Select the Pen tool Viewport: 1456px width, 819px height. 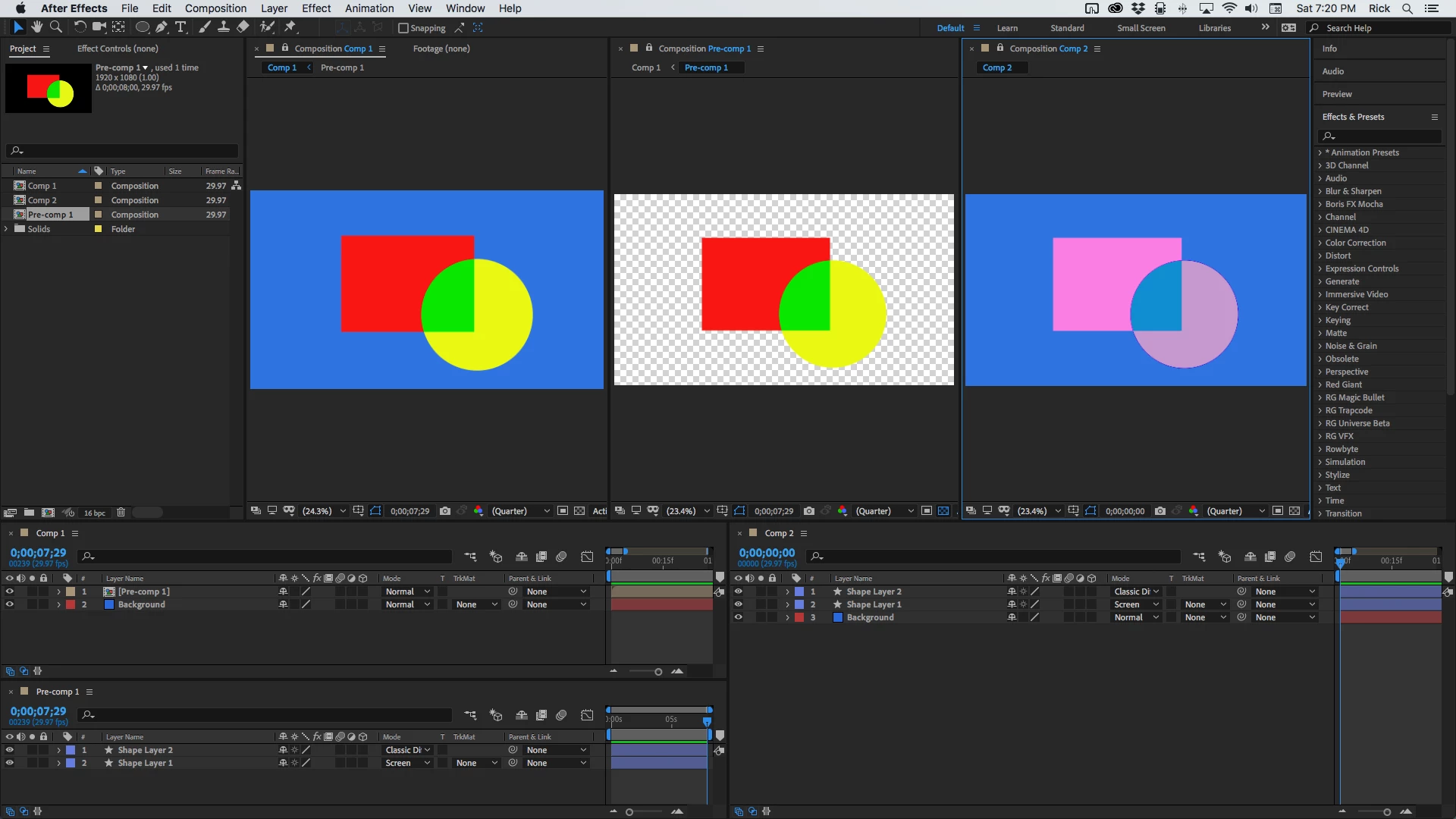[162, 27]
